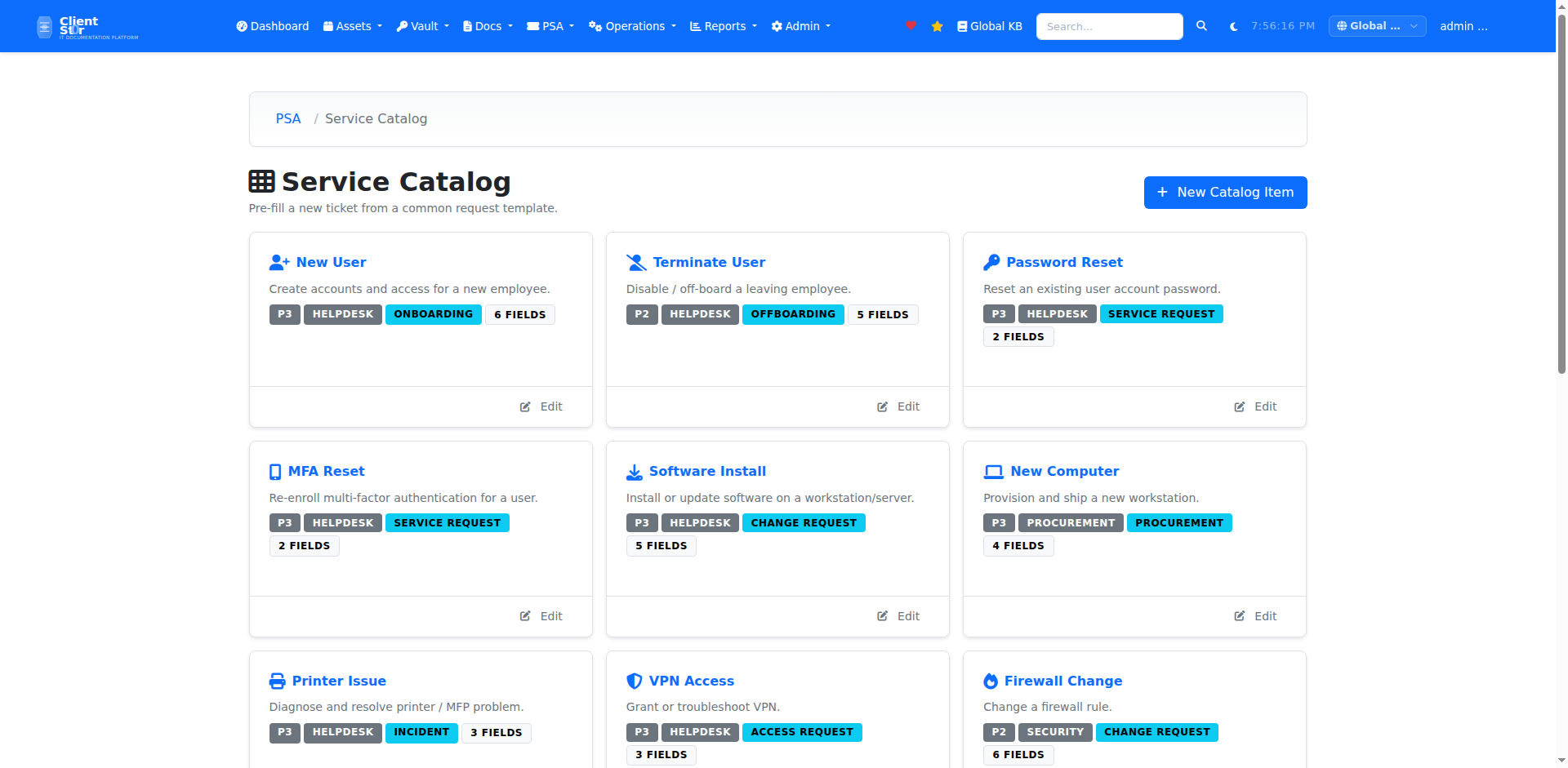The image size is (1568, 768).
Task: Click the Search input field
Action: tap(1109, 26)
